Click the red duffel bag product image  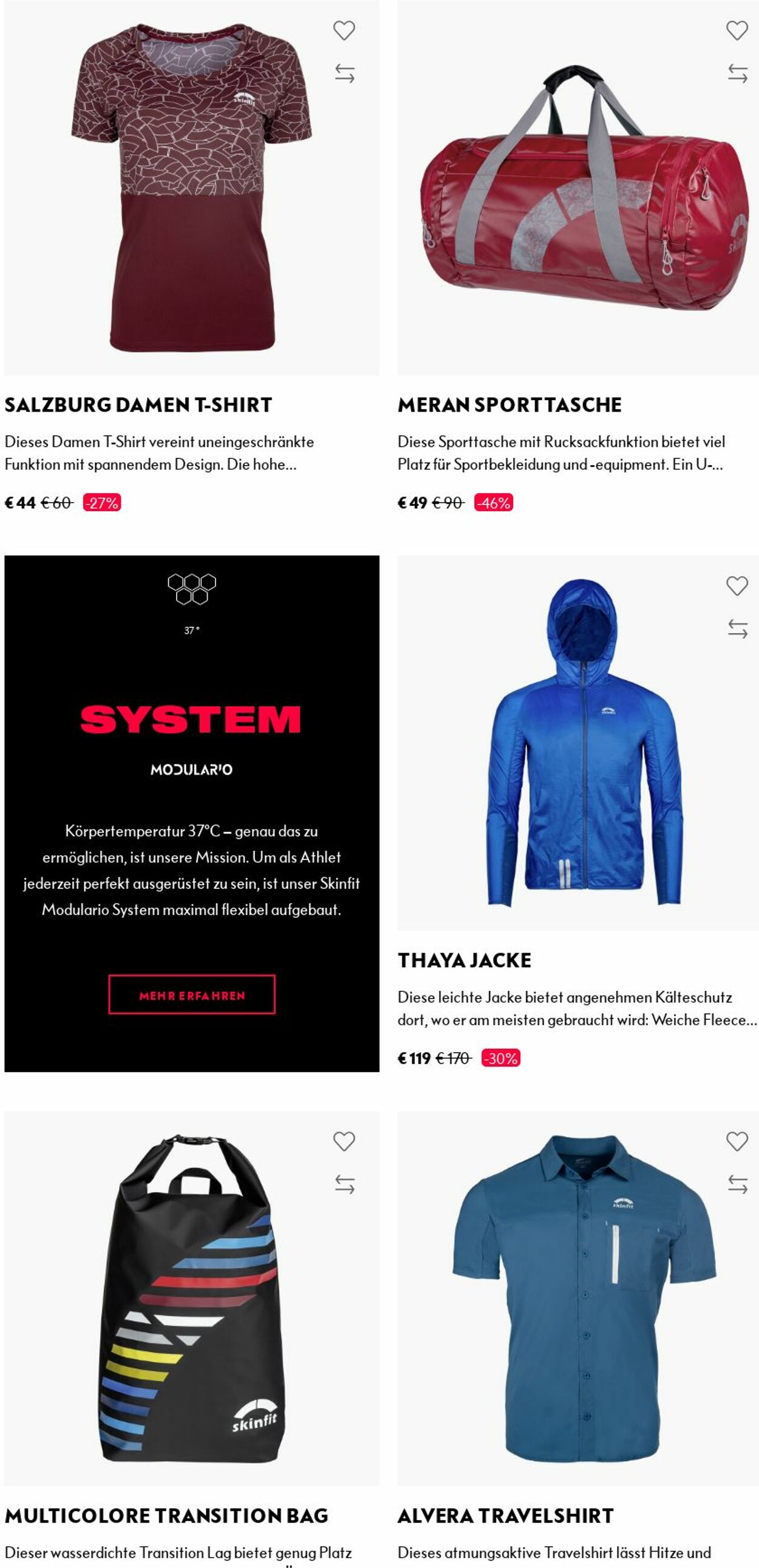[x=578, y=188]
